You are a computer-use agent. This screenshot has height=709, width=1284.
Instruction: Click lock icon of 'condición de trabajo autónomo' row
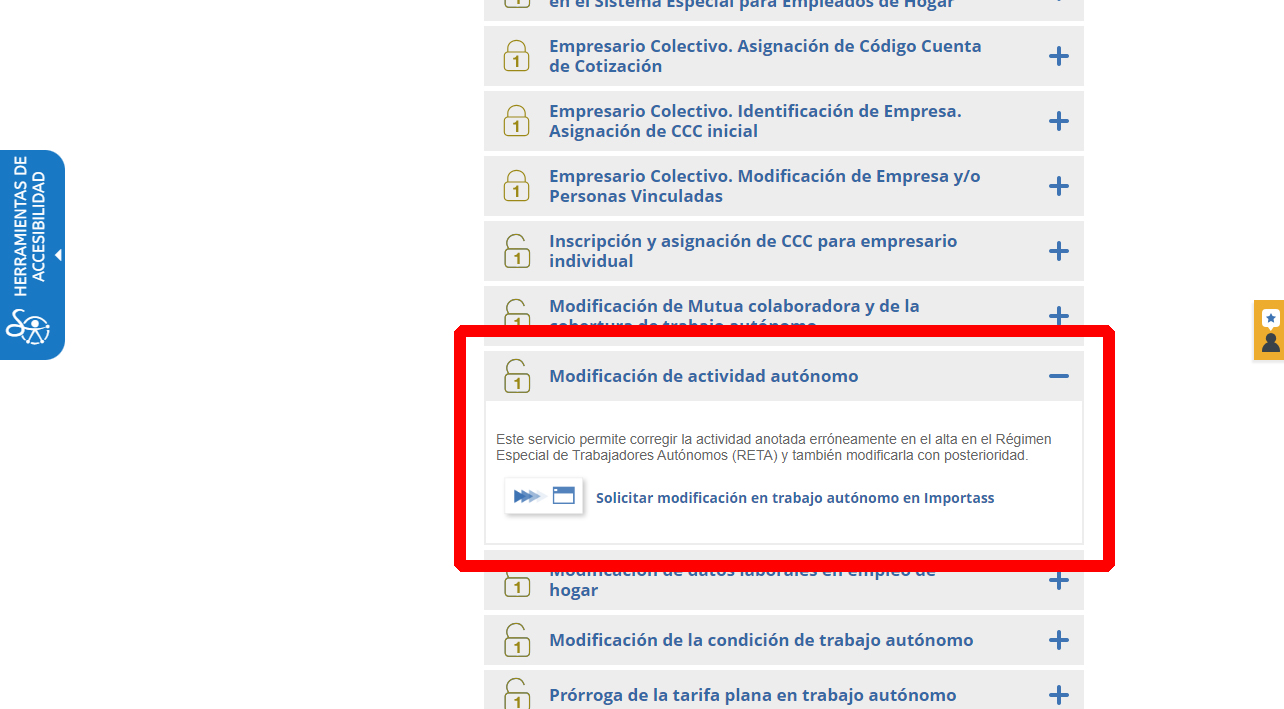pos(516,640)
